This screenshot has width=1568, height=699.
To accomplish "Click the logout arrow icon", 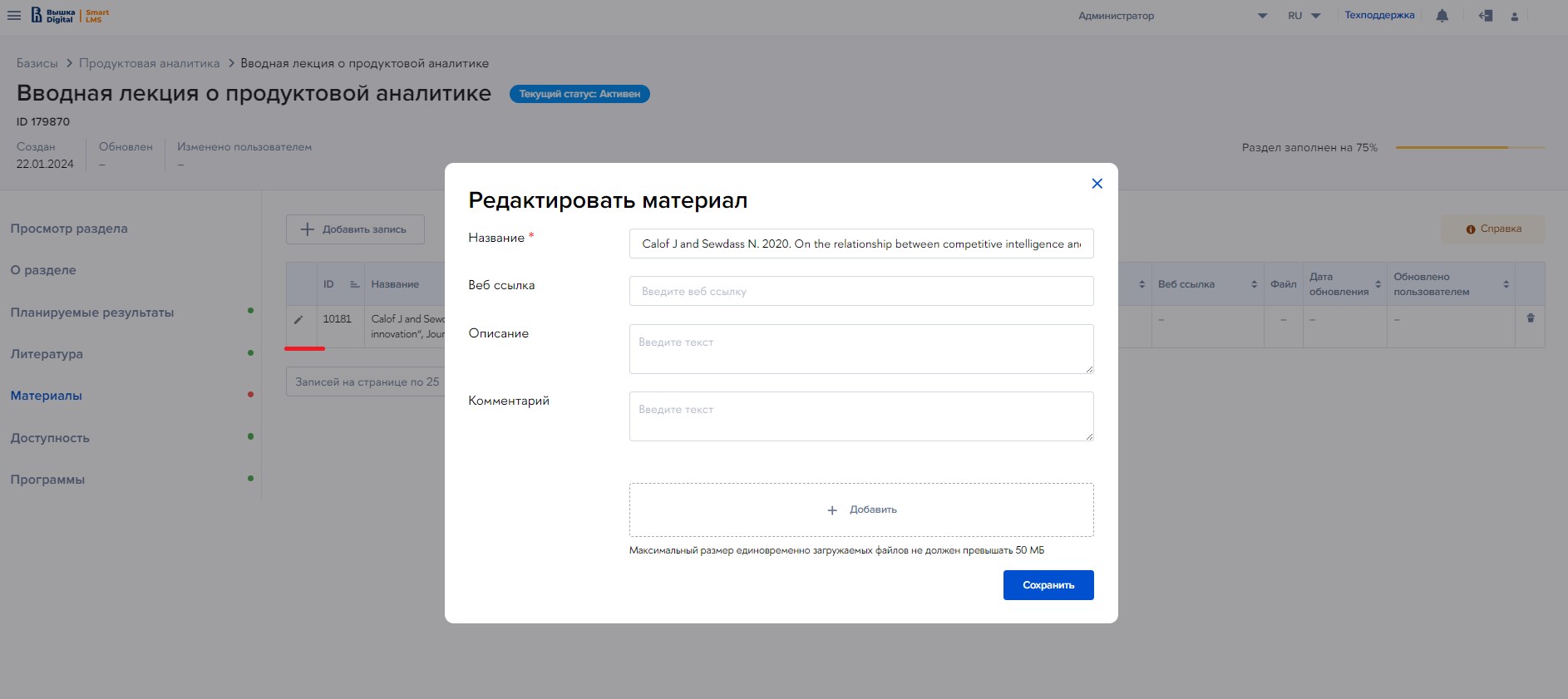I will [1486, 16].
